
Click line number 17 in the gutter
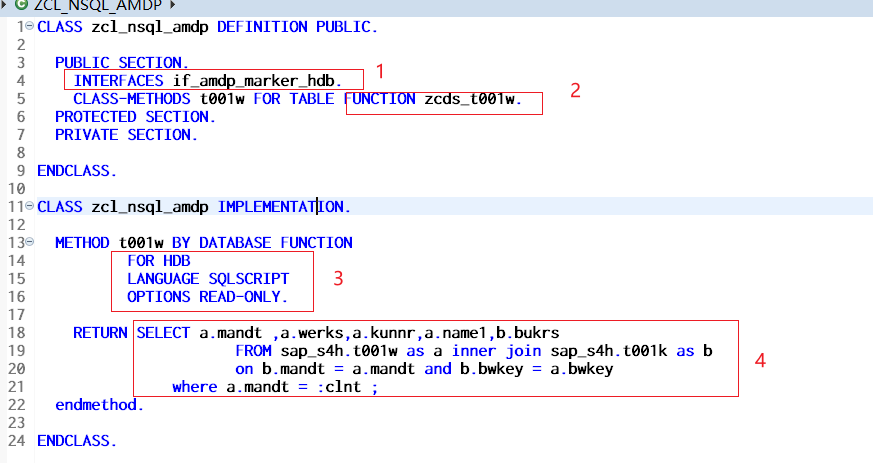[17, 314]
